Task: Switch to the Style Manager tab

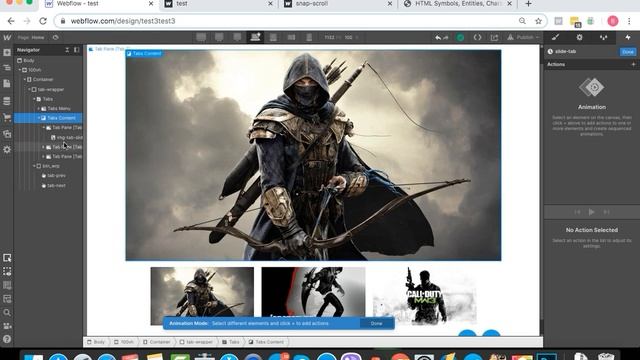Action: (604, 38)
